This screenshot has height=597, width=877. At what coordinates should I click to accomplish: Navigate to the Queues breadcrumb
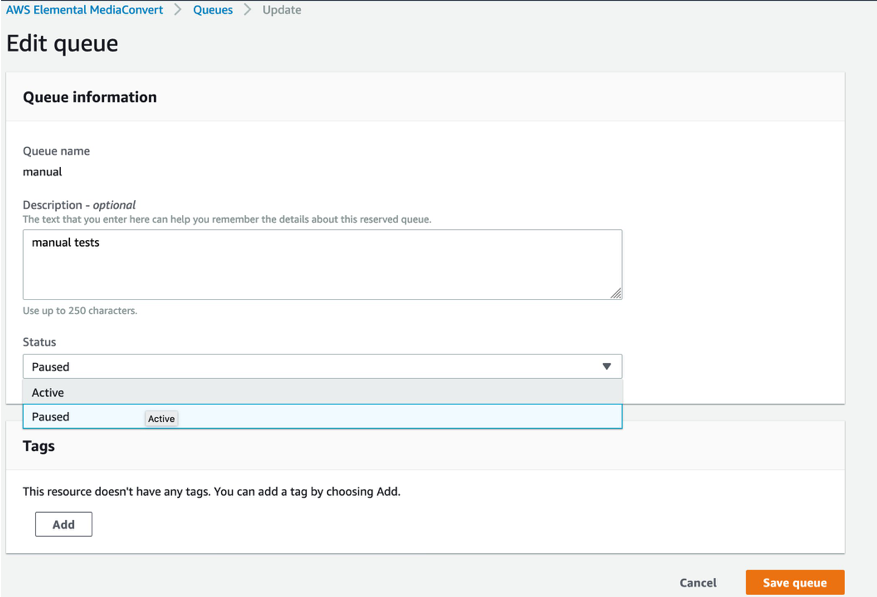point(212,10)
